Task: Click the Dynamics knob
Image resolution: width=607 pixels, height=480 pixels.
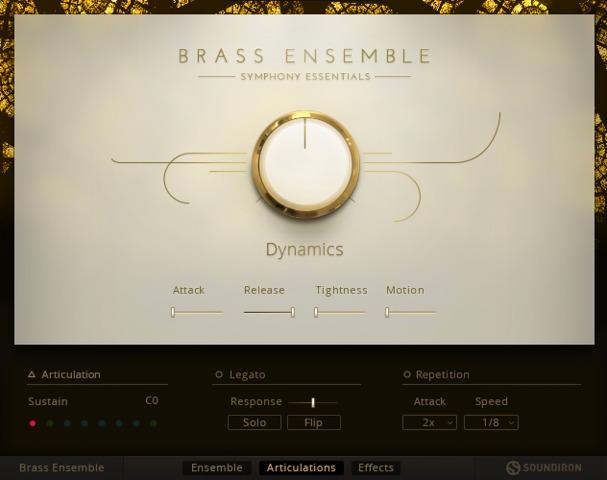Action: [305, 166]
